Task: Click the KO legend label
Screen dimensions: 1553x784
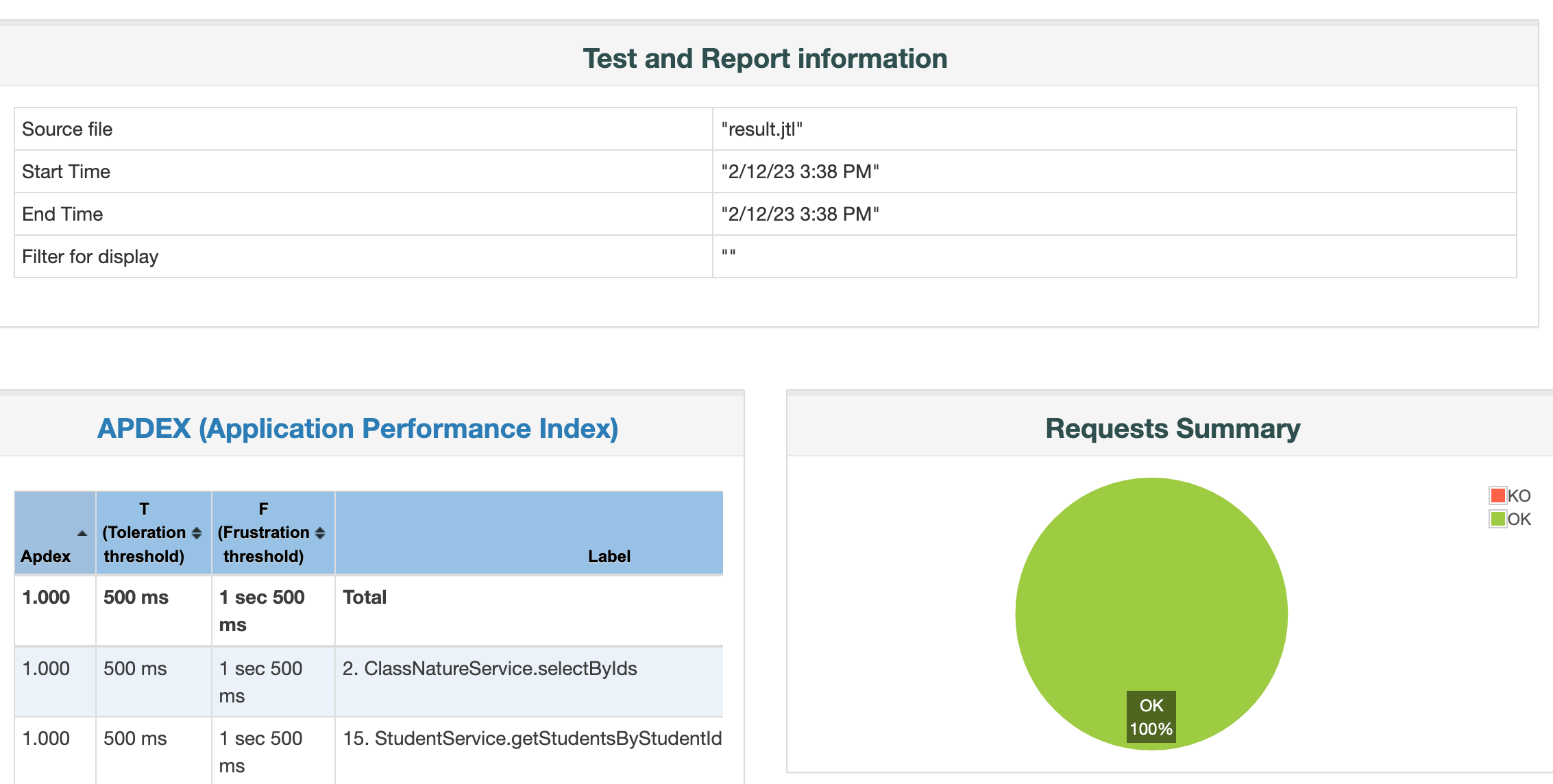Action: (1519, 495)
